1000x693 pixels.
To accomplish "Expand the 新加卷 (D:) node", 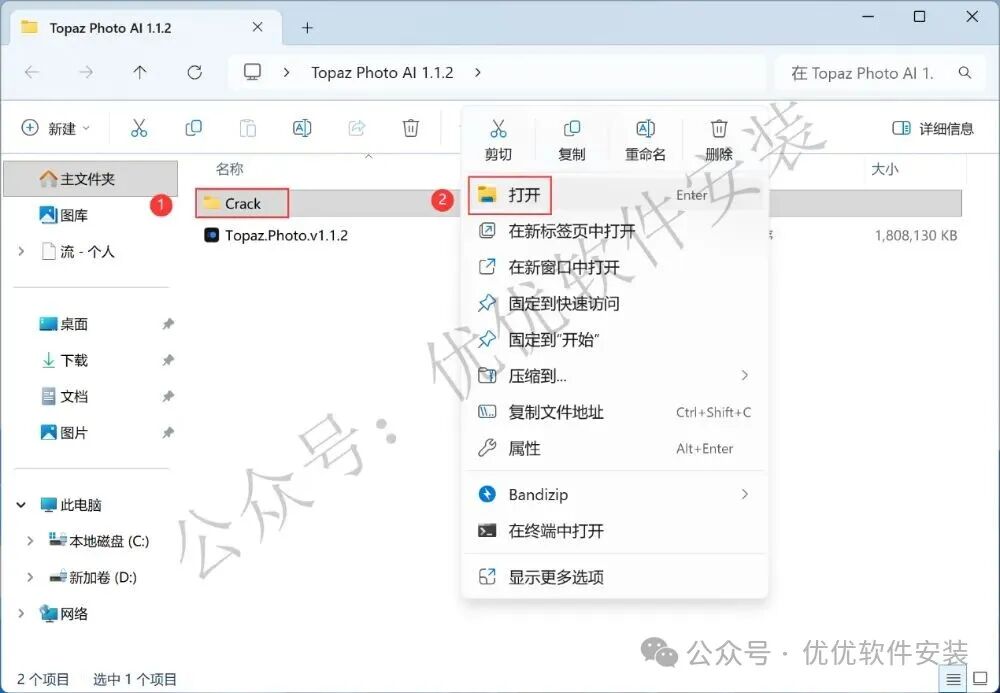I will coord(29,578).
